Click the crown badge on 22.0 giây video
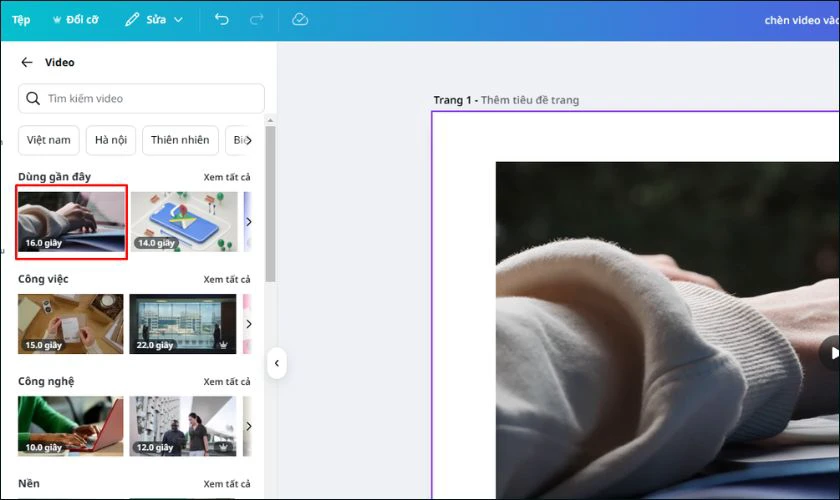 click(223, 345)
